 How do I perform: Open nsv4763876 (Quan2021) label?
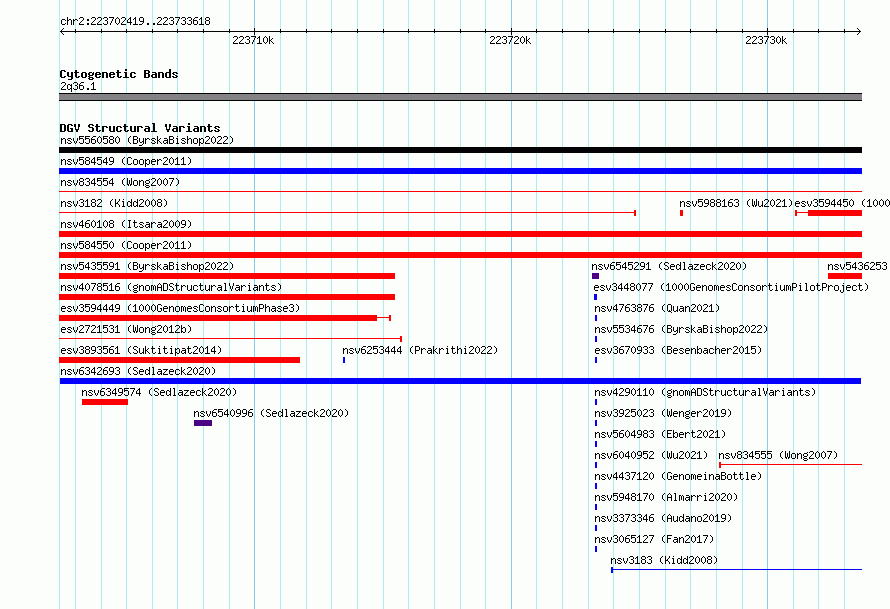coord(657,308)
